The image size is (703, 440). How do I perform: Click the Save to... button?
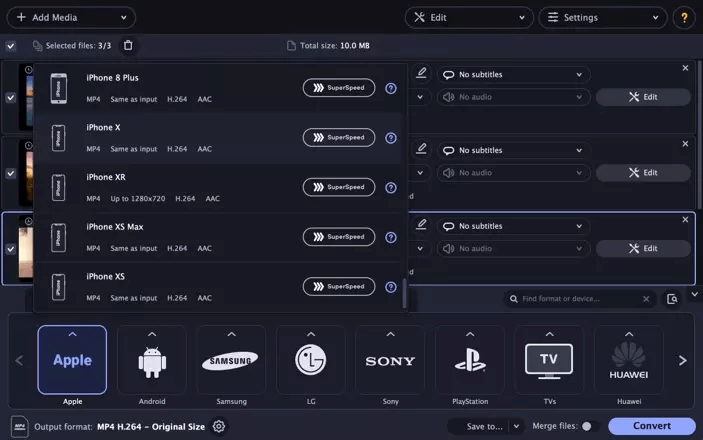click(x=484, y=426)
